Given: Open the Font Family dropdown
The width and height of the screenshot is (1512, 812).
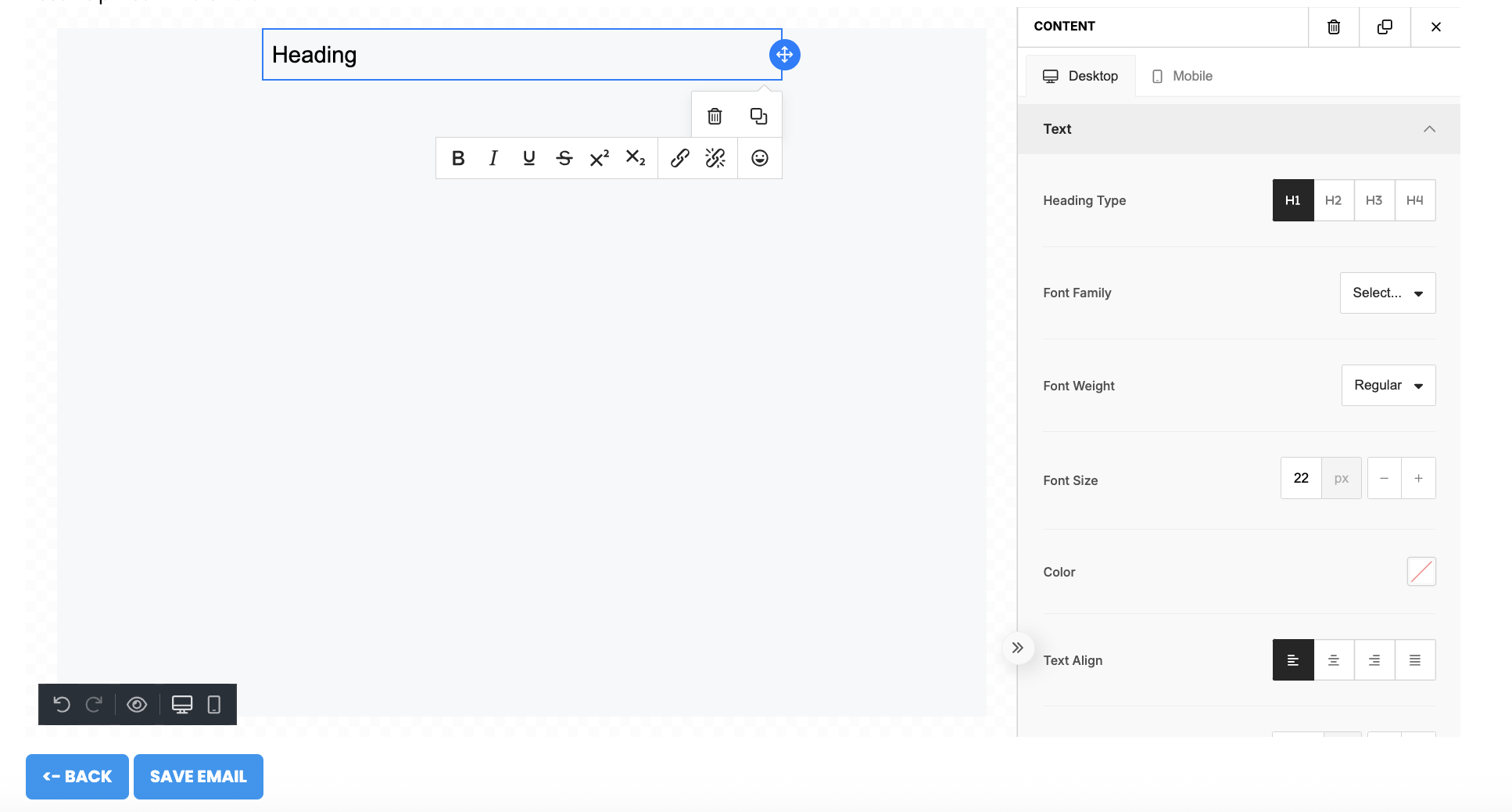Looking at the screenshot, I should coord(1387,293).
